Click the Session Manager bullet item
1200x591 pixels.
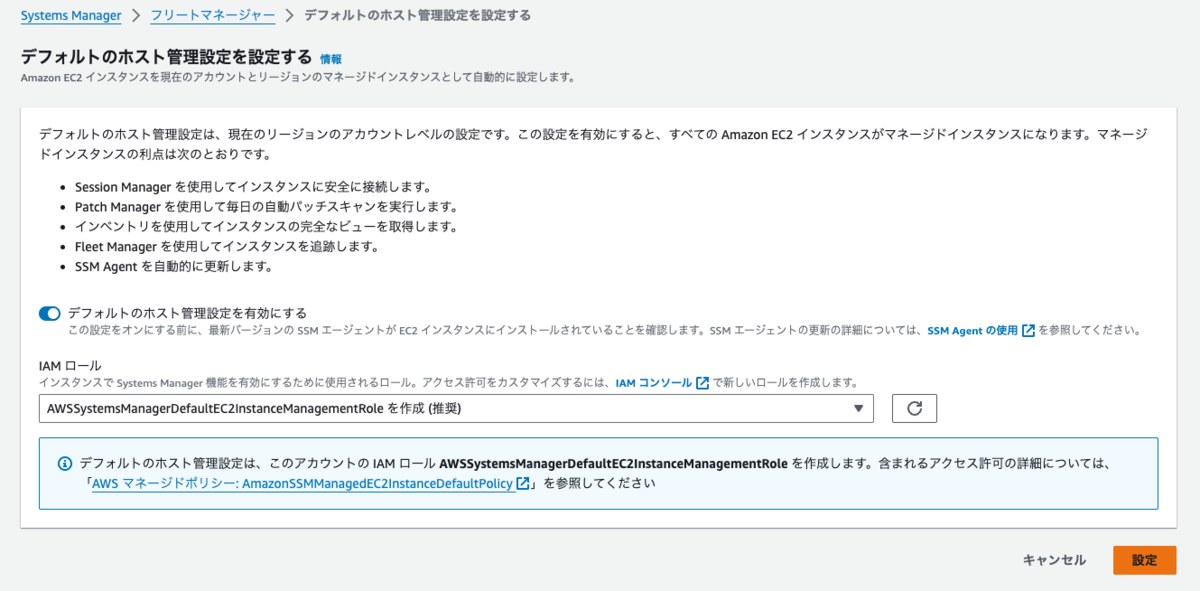pos(253,187)
